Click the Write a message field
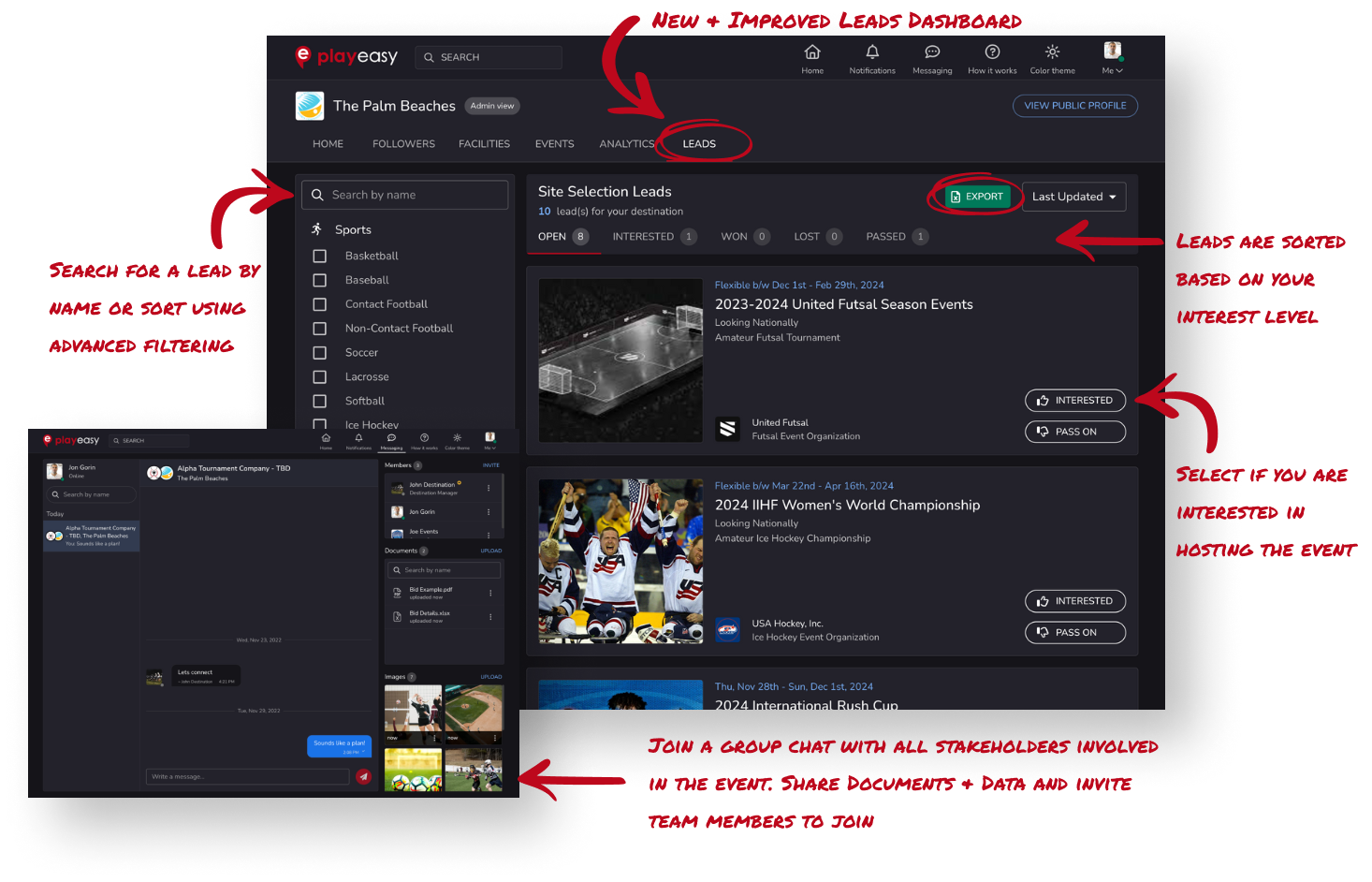1372x882 pixels. (x=247, y=776)
